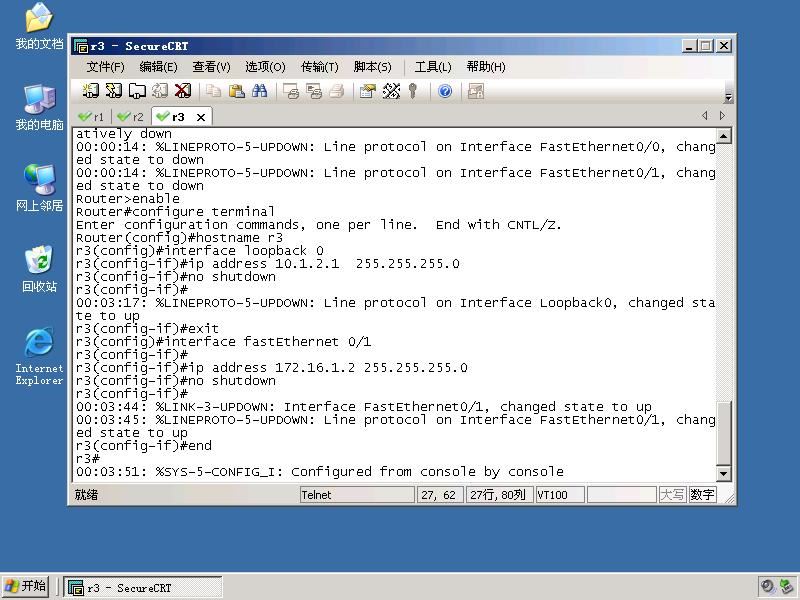This screenshot has width=800, height=600.
Task: Click the blue Help question icon
Action: [445, 91]
